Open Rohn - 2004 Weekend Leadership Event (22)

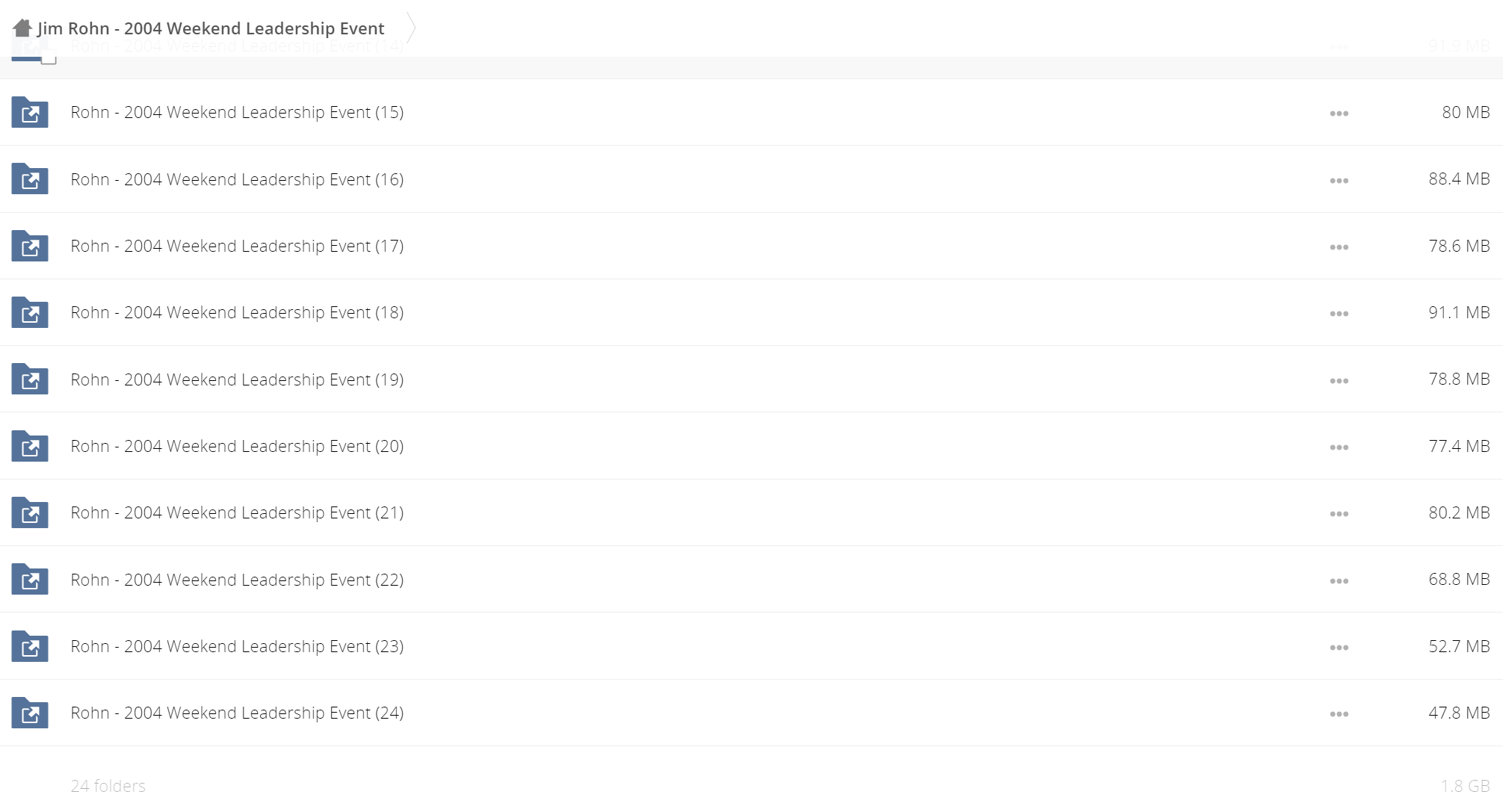[x=237, y=580]
